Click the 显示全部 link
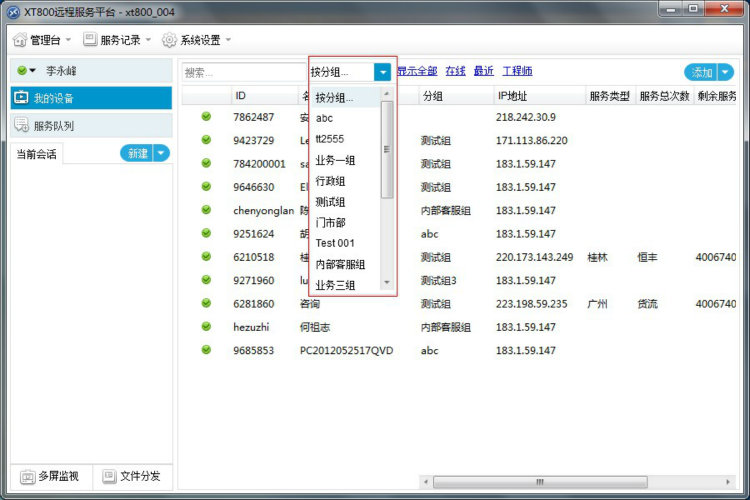750x500 pixels. coord(417,72)
